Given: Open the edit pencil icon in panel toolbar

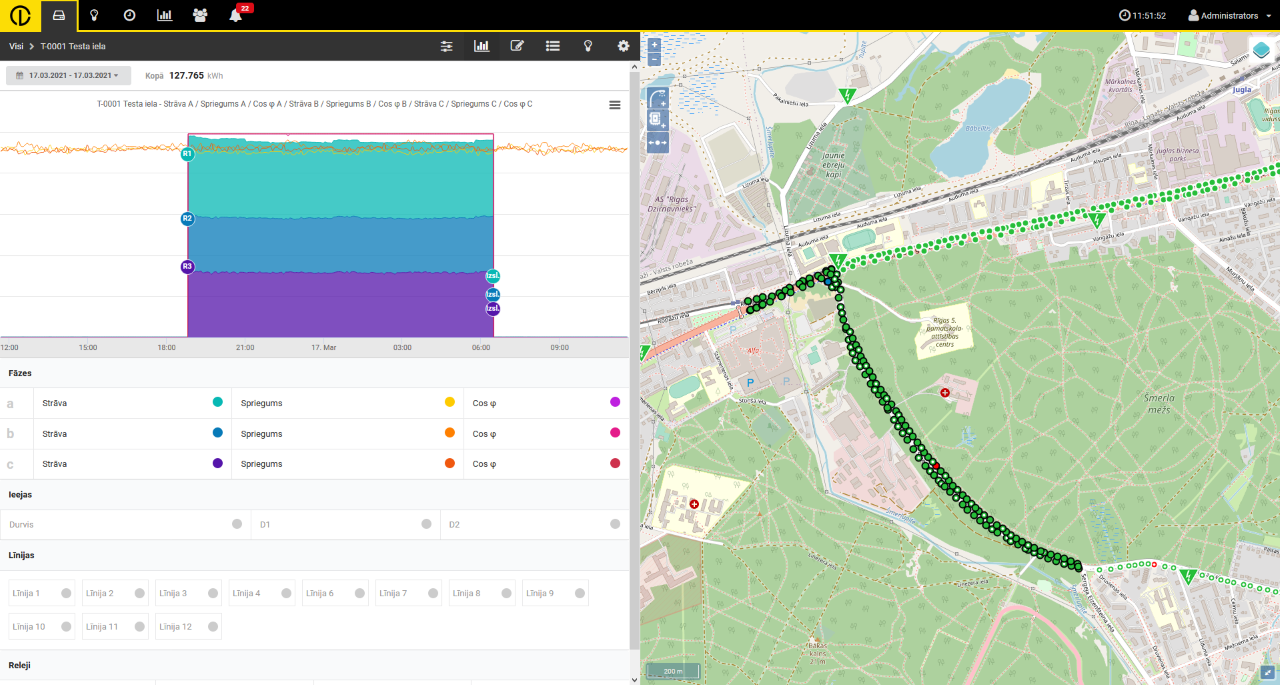Looking at the screenshot, I should coord(517,46).
